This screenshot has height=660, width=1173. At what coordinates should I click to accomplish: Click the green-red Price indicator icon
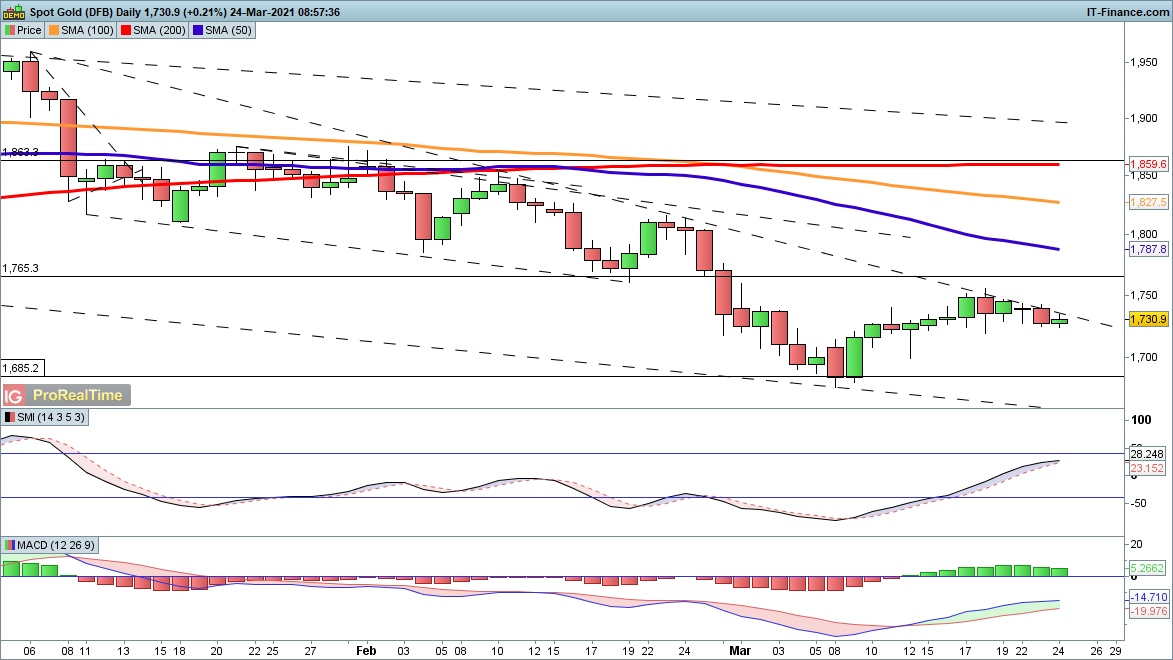click(10, 31)
